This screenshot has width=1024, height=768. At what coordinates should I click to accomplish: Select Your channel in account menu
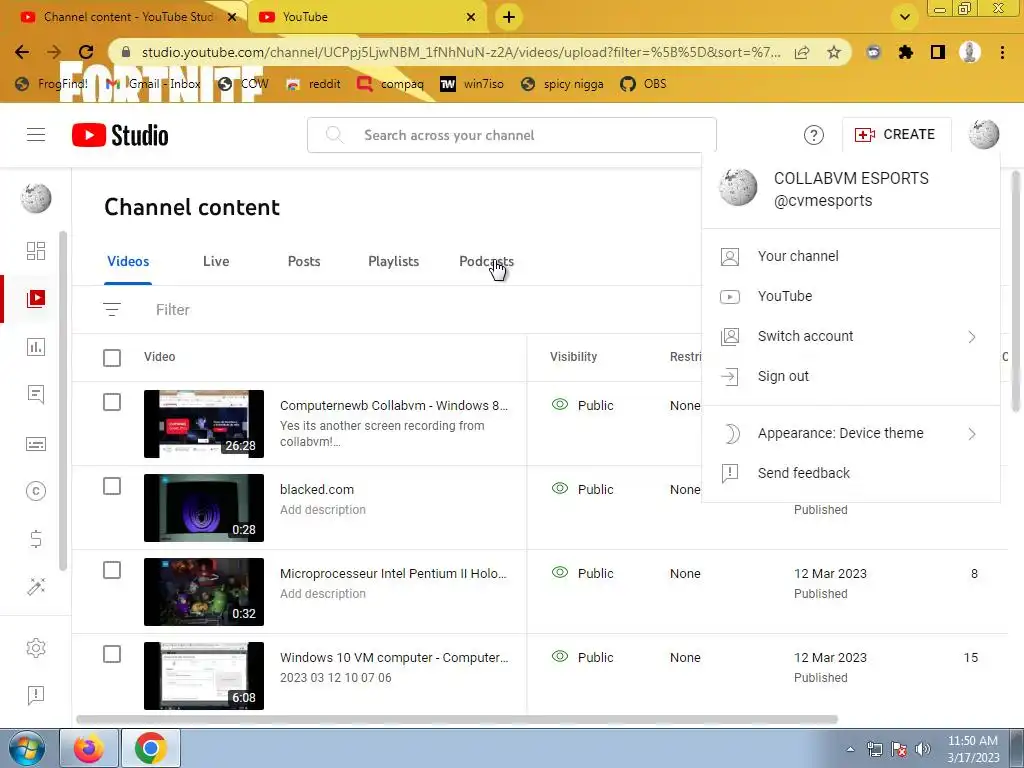pos(850,256)
